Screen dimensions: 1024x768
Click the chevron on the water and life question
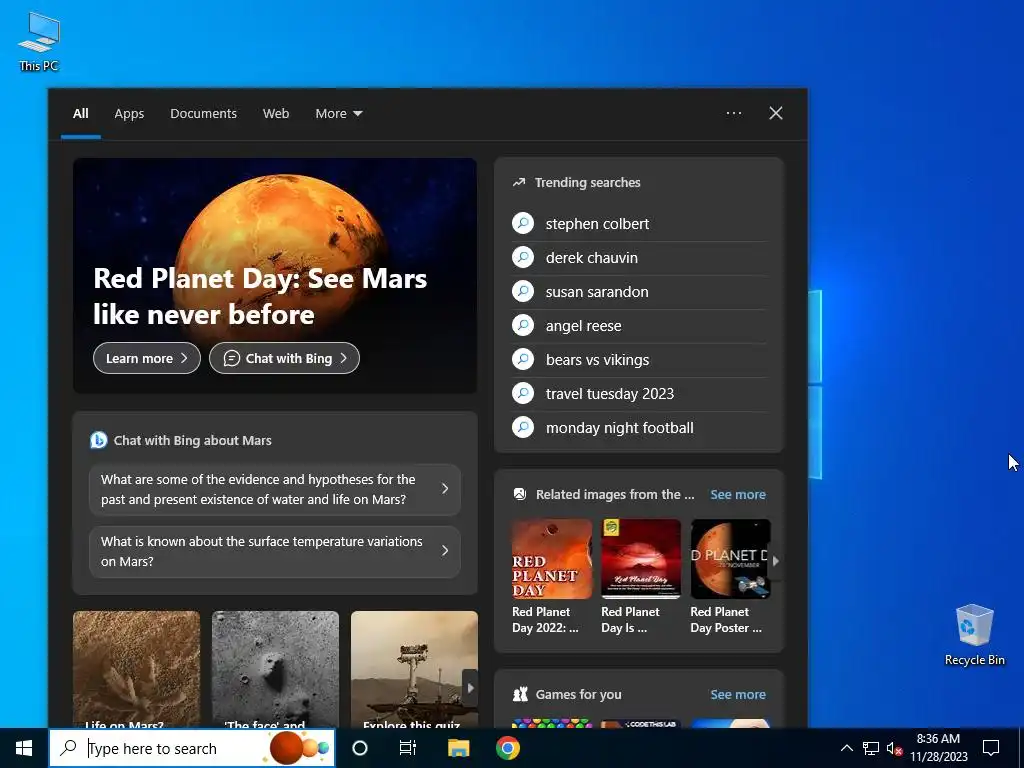click(x=445, y=488)
